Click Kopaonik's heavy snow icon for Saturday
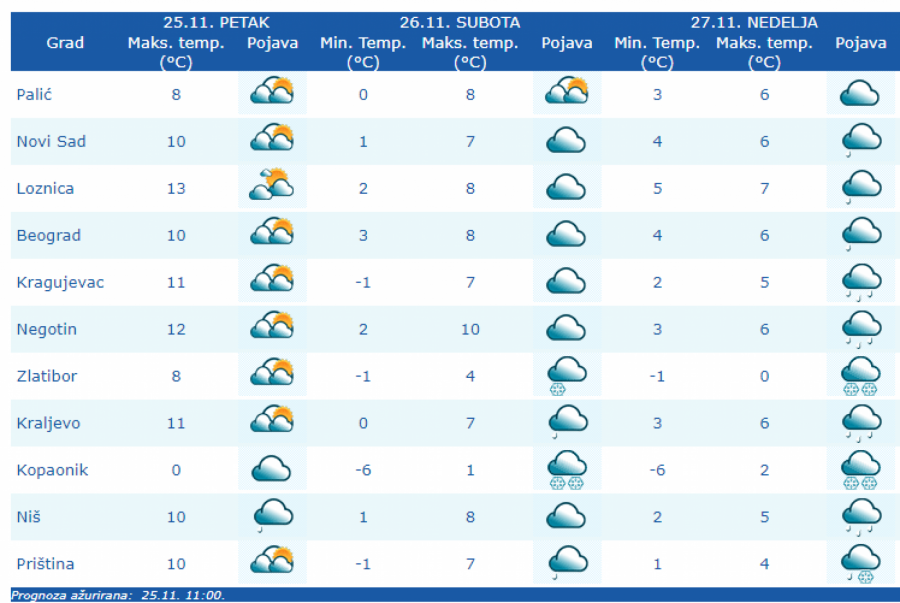Image resolution: width=900 pixels, height=603 pixels. (566, 470)
